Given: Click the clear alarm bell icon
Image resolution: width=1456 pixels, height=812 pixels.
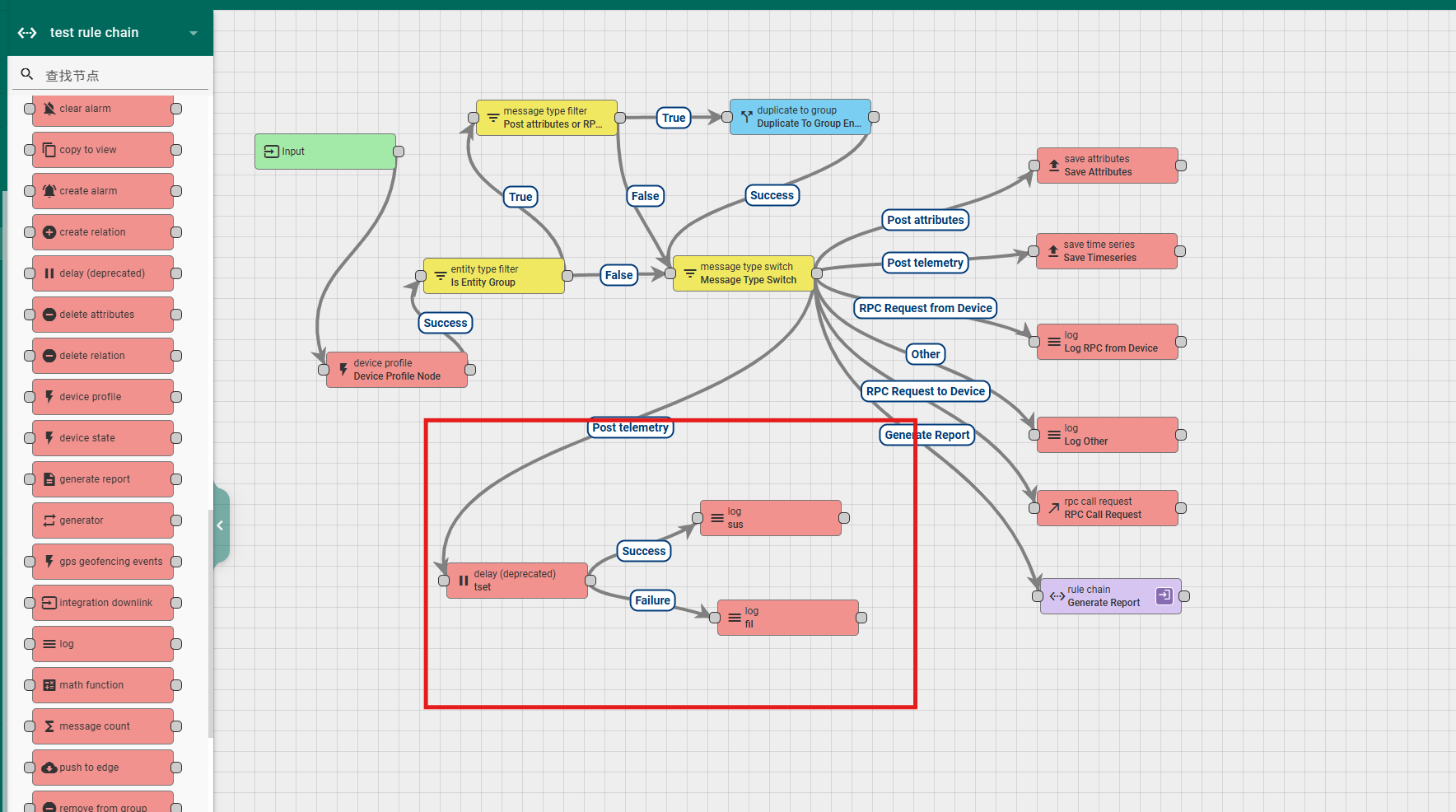Looking at the screenshot, I should click(49, 109).
